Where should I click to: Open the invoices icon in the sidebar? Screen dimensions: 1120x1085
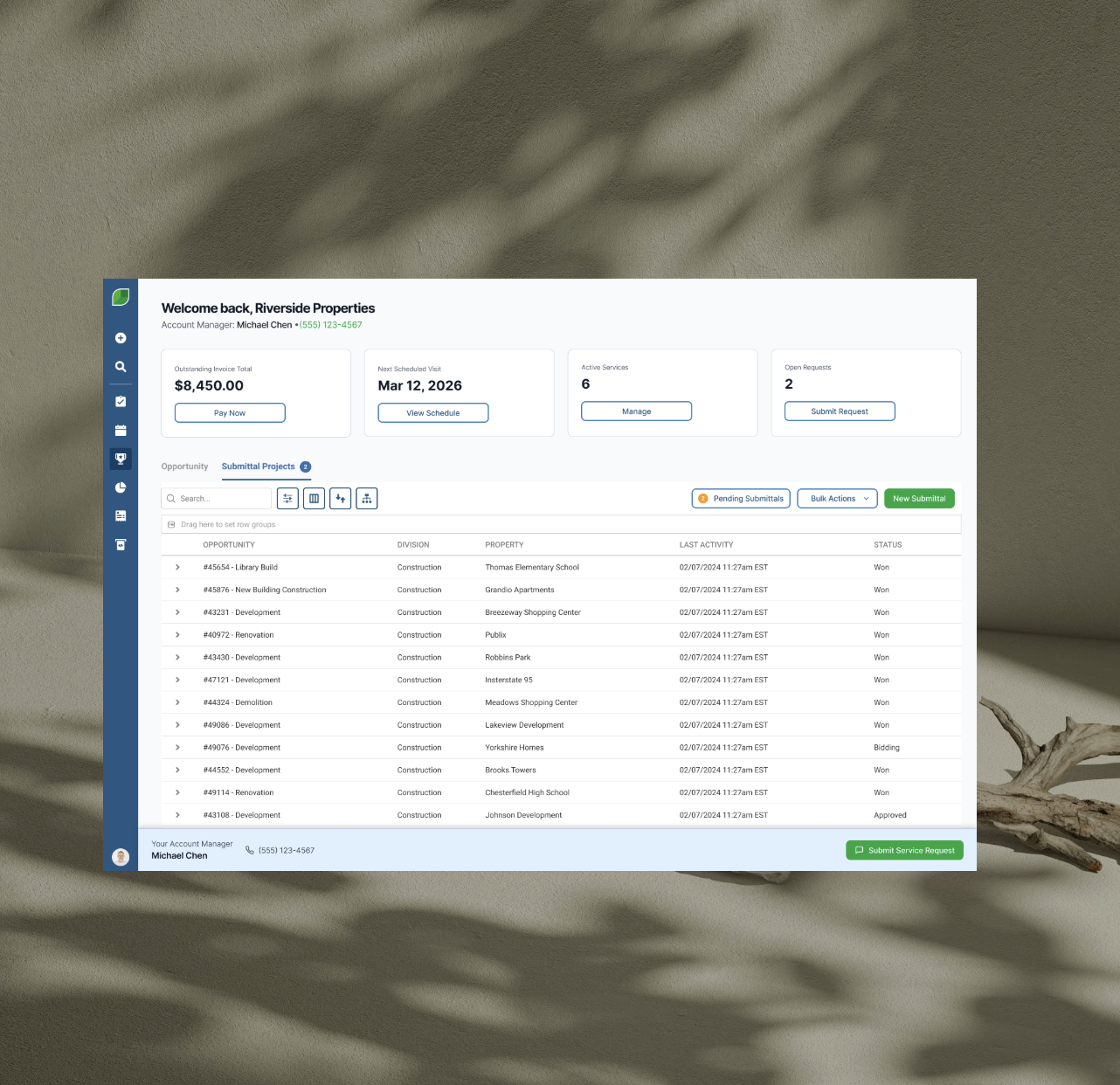click(121, 515)
